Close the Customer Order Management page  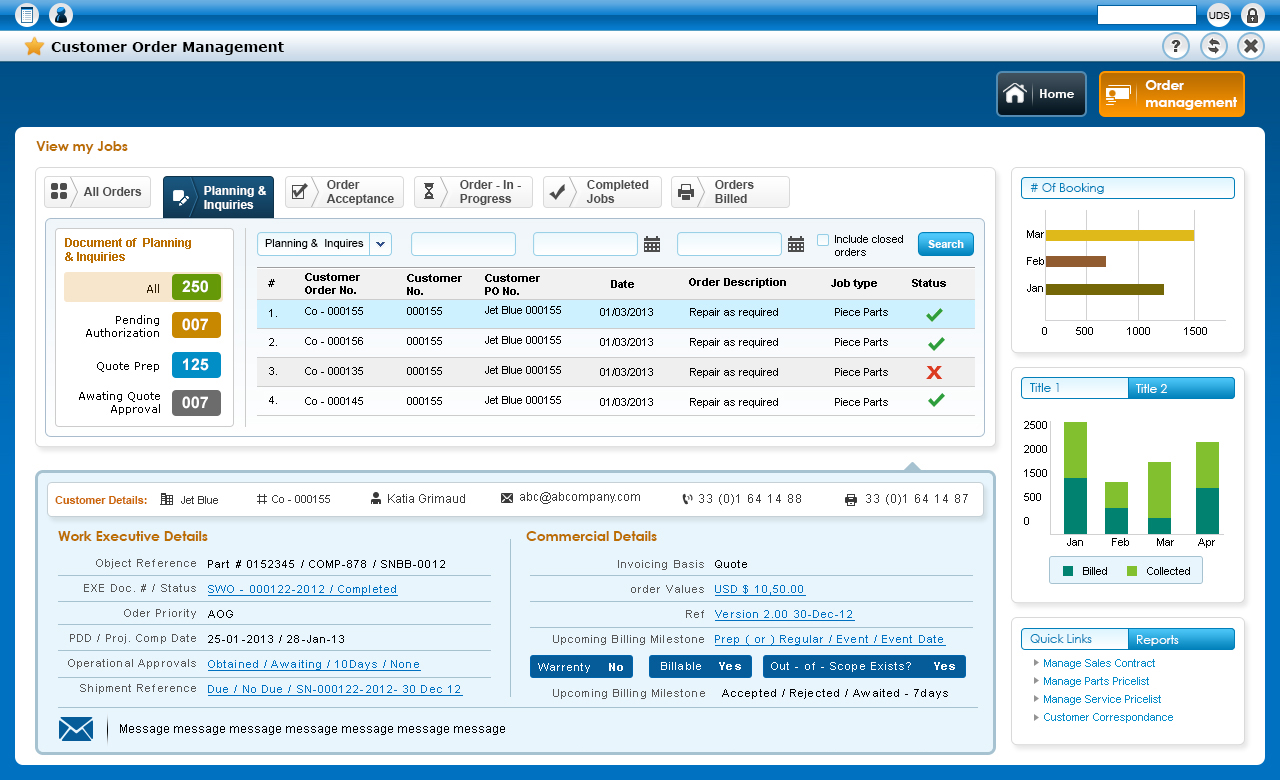click(x=1251, y=46)
